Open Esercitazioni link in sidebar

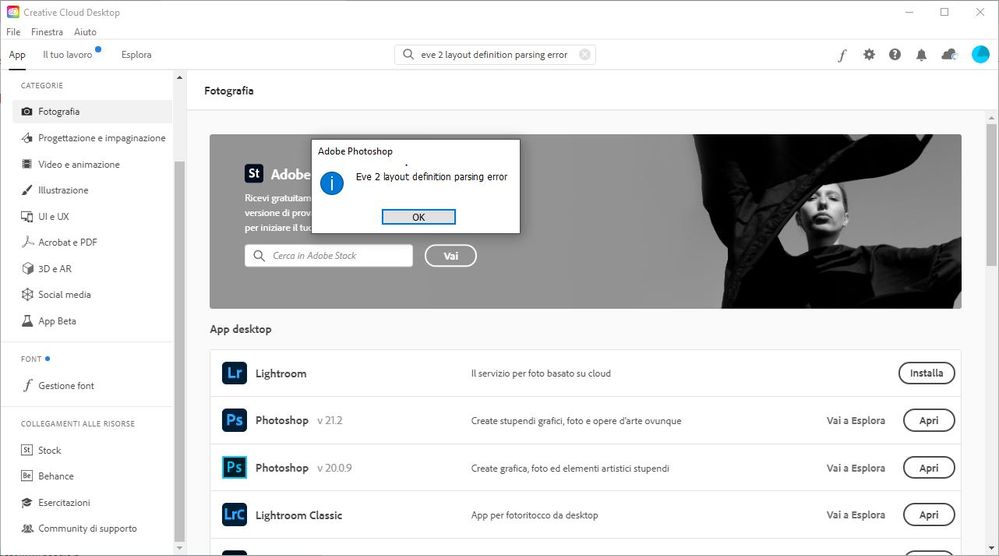click(x=92, y=503)
